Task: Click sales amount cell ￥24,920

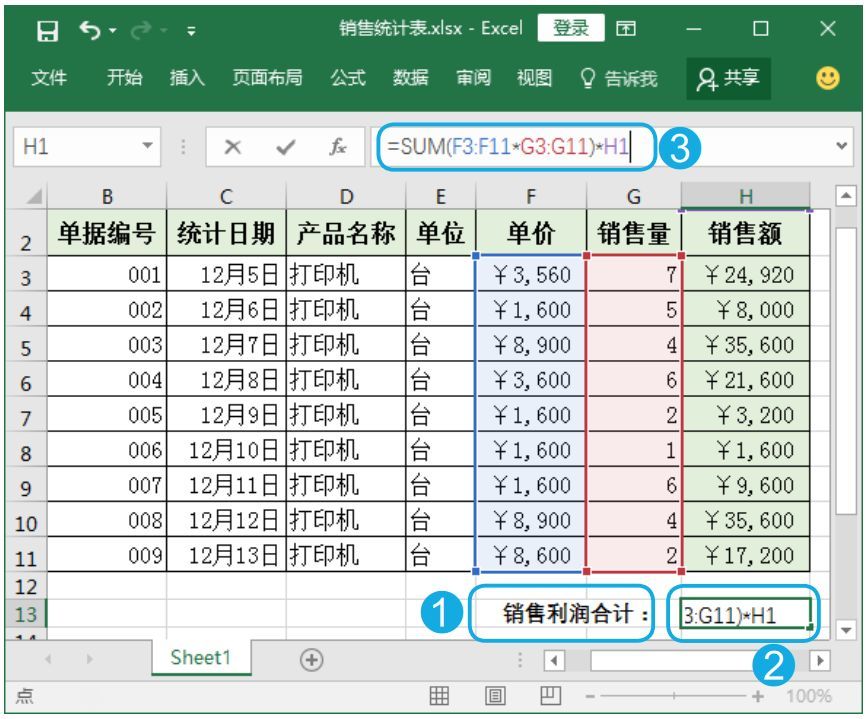Action: [x=746, y=274]
